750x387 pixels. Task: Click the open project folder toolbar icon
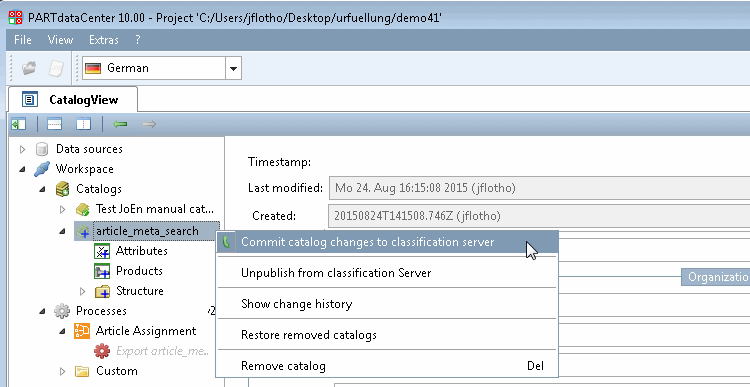(x=29, y=68)
